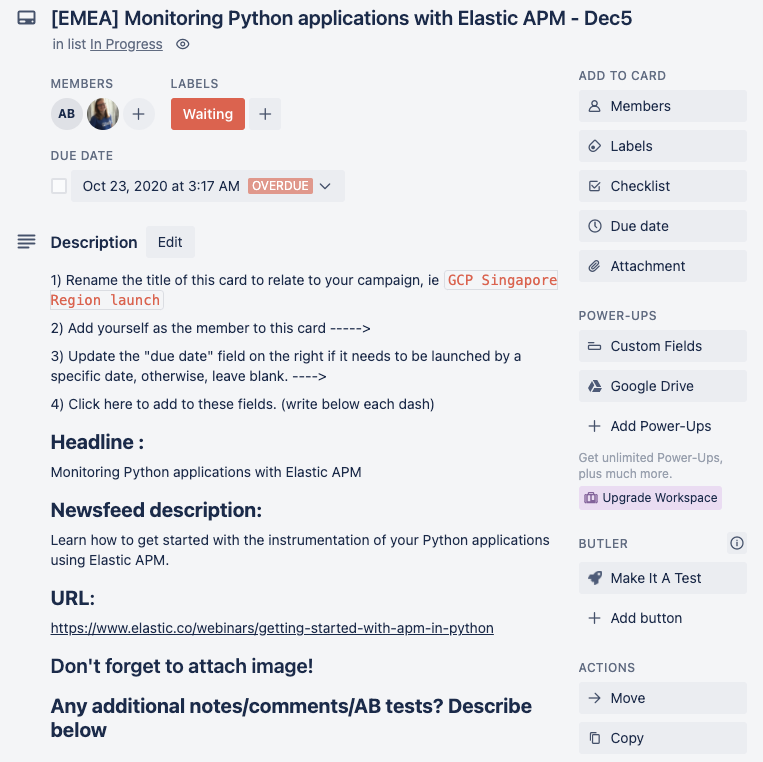Viewport: 763px width, 762px height.
Task: Open the member photo avatar
Action: click(103, 114)
